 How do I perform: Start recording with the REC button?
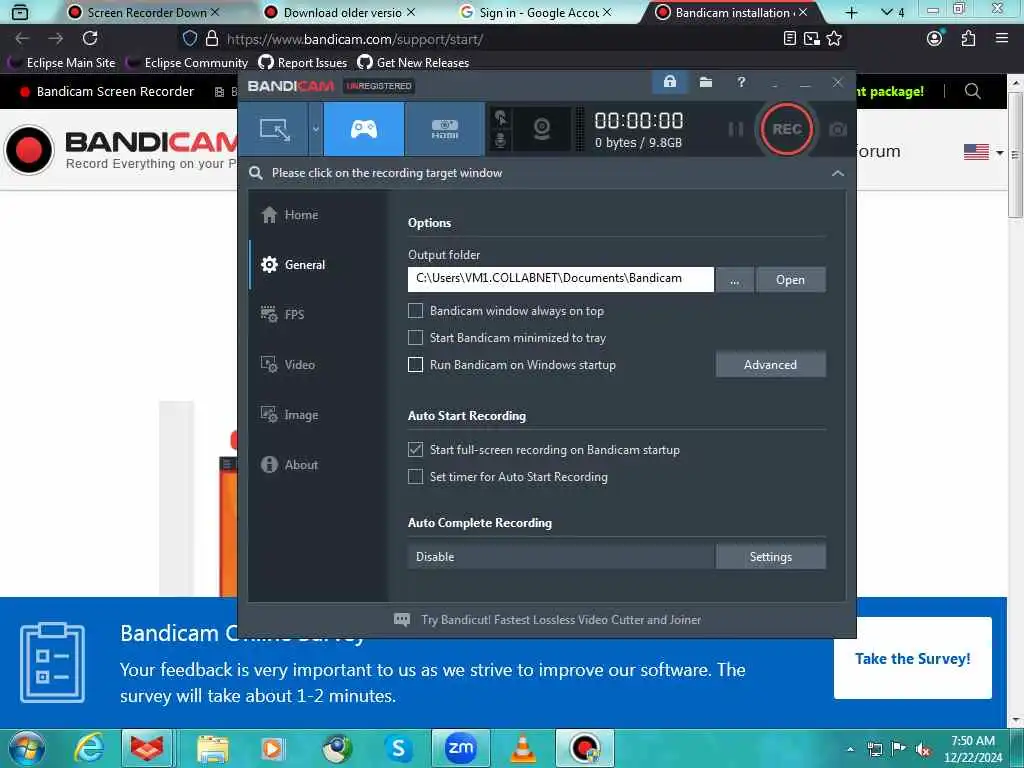[786, 129]
